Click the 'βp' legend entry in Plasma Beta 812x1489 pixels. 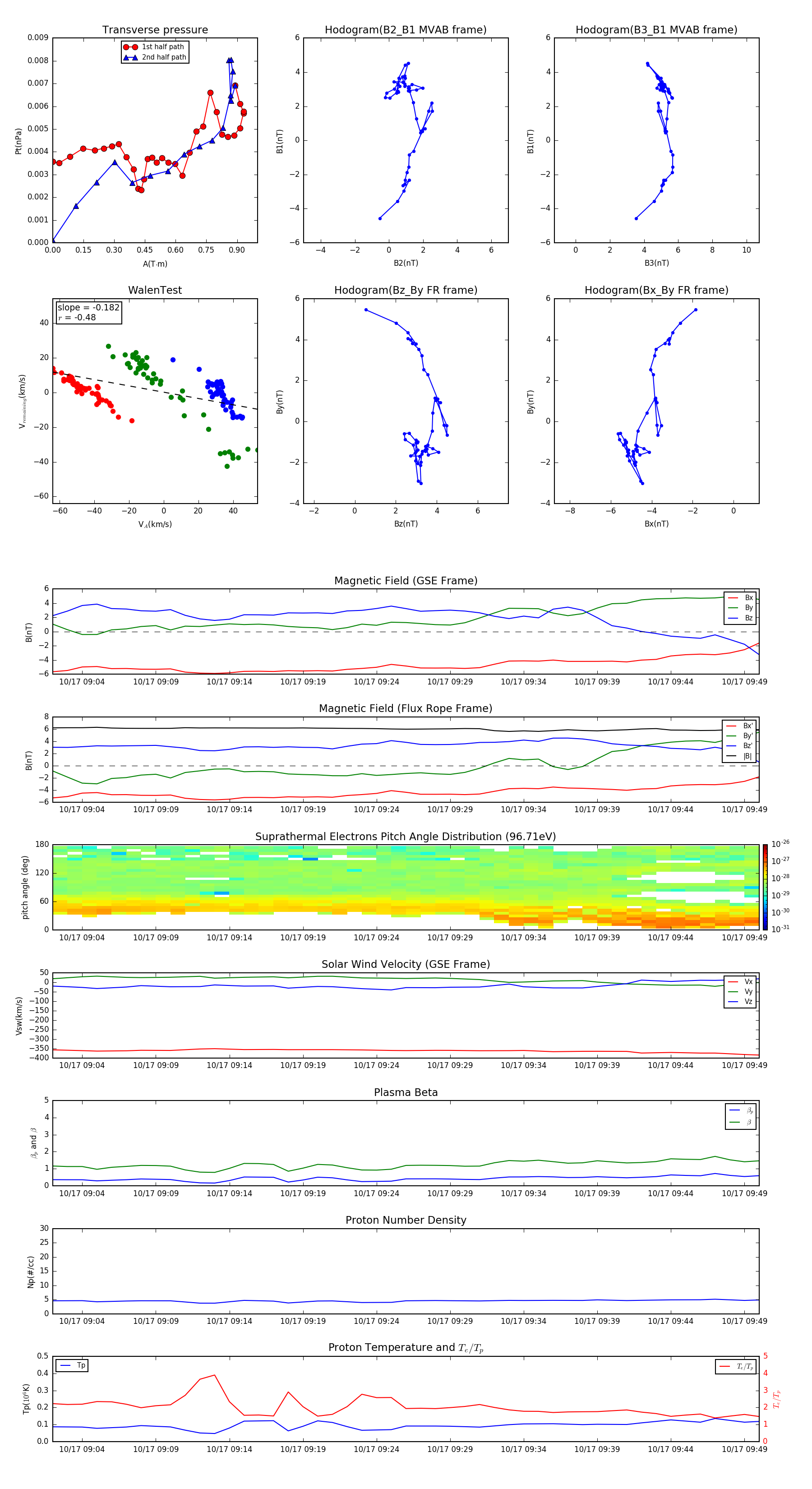tap(741, 1110)
